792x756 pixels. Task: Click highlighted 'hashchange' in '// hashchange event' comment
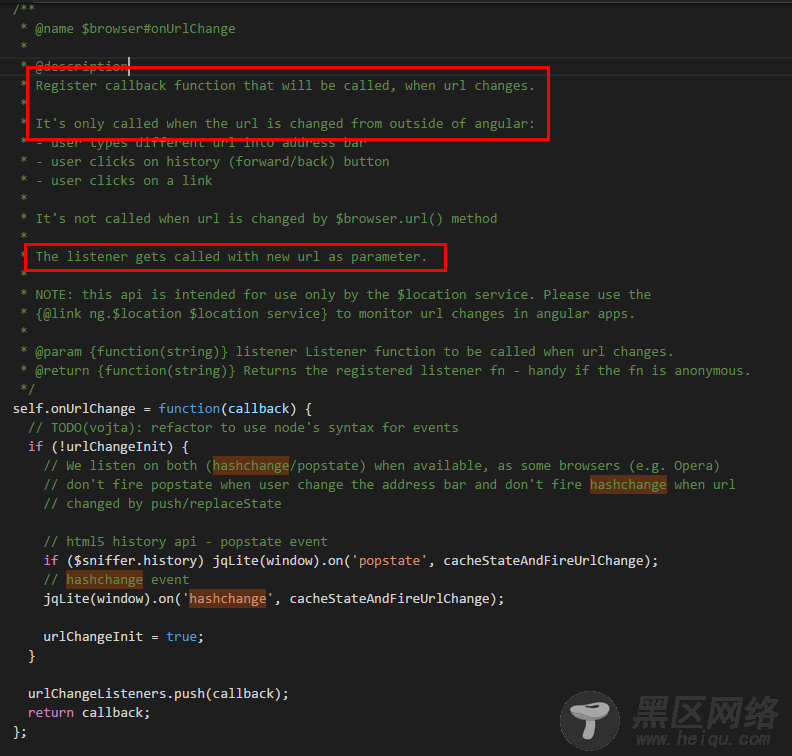pos(104,580)
